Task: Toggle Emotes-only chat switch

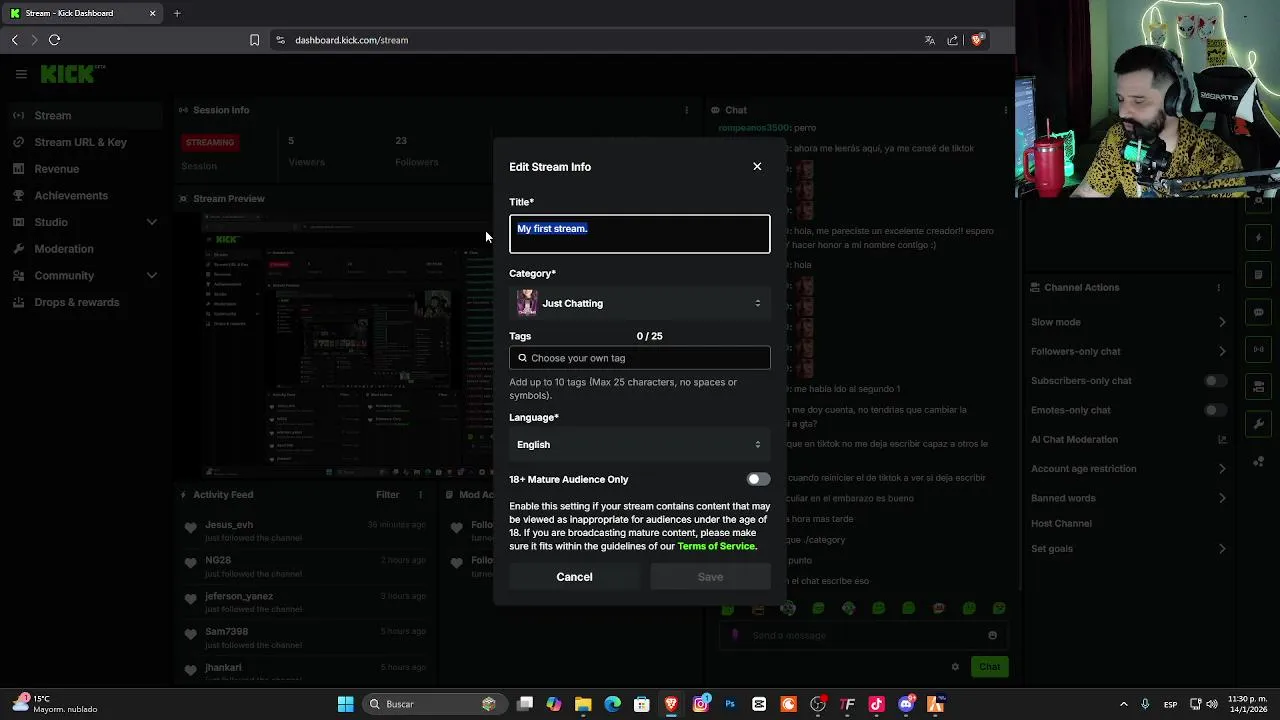Action: point(1214,410)
